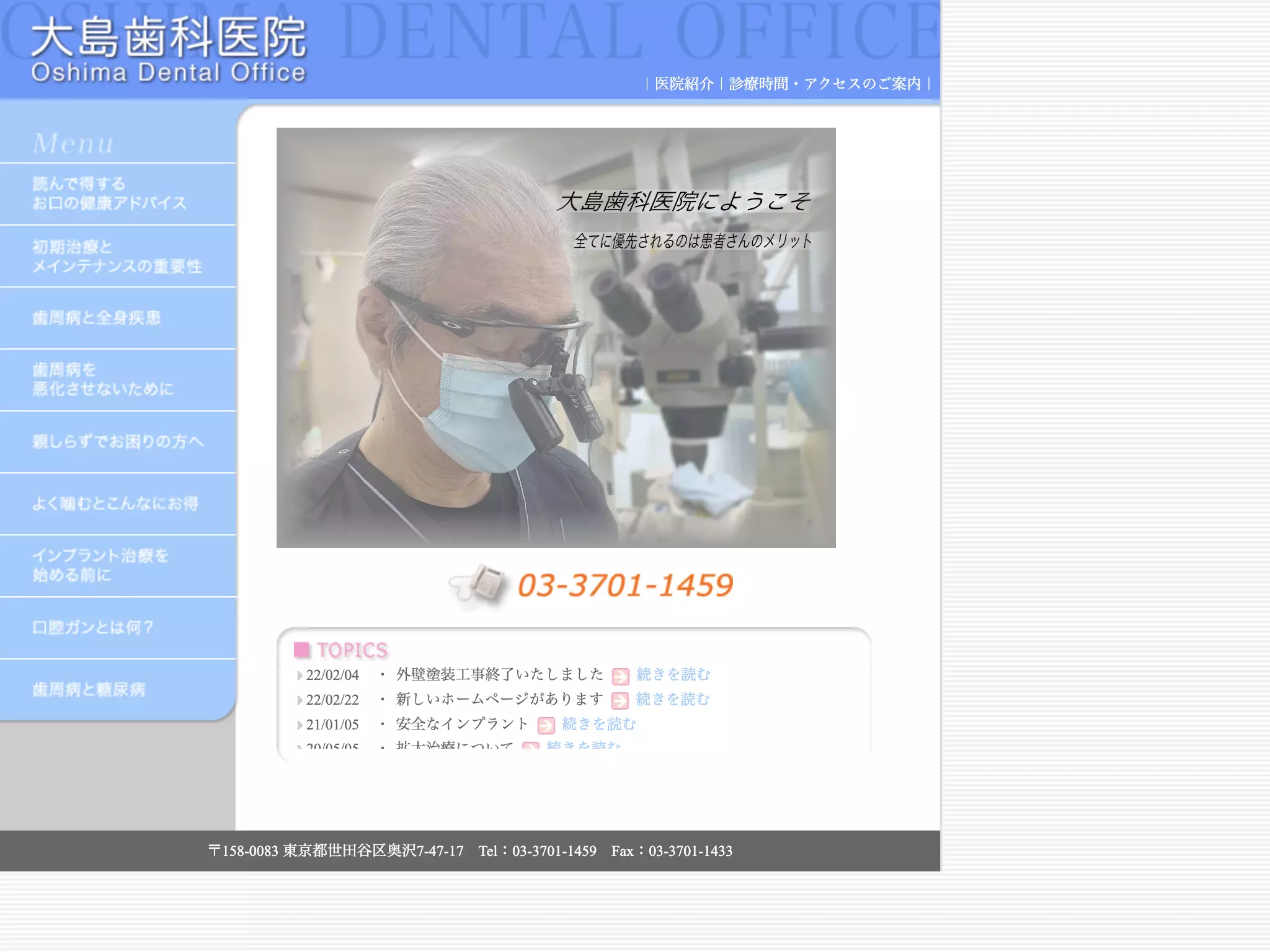The image size is (1270, 952).
Task: Open the 医院紹介 page link
Action: coord(684,84)
